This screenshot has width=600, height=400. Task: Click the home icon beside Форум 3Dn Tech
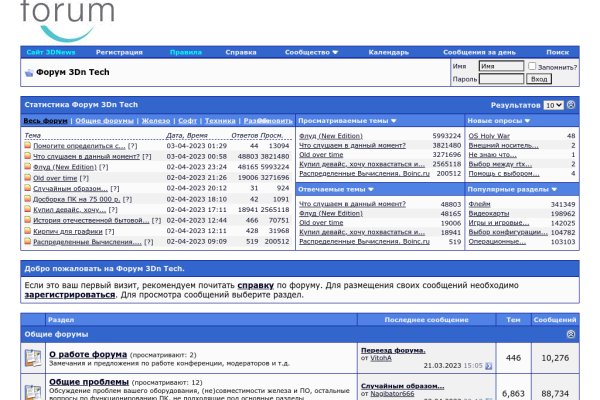coord(27,73)
